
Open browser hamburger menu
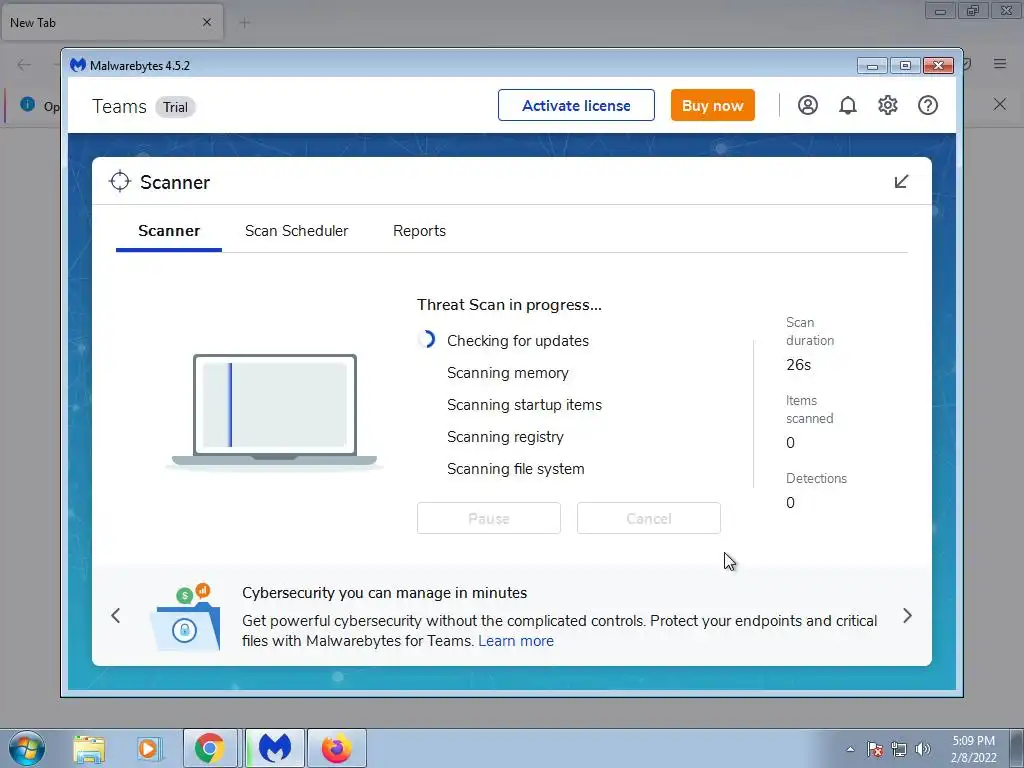1000,63
